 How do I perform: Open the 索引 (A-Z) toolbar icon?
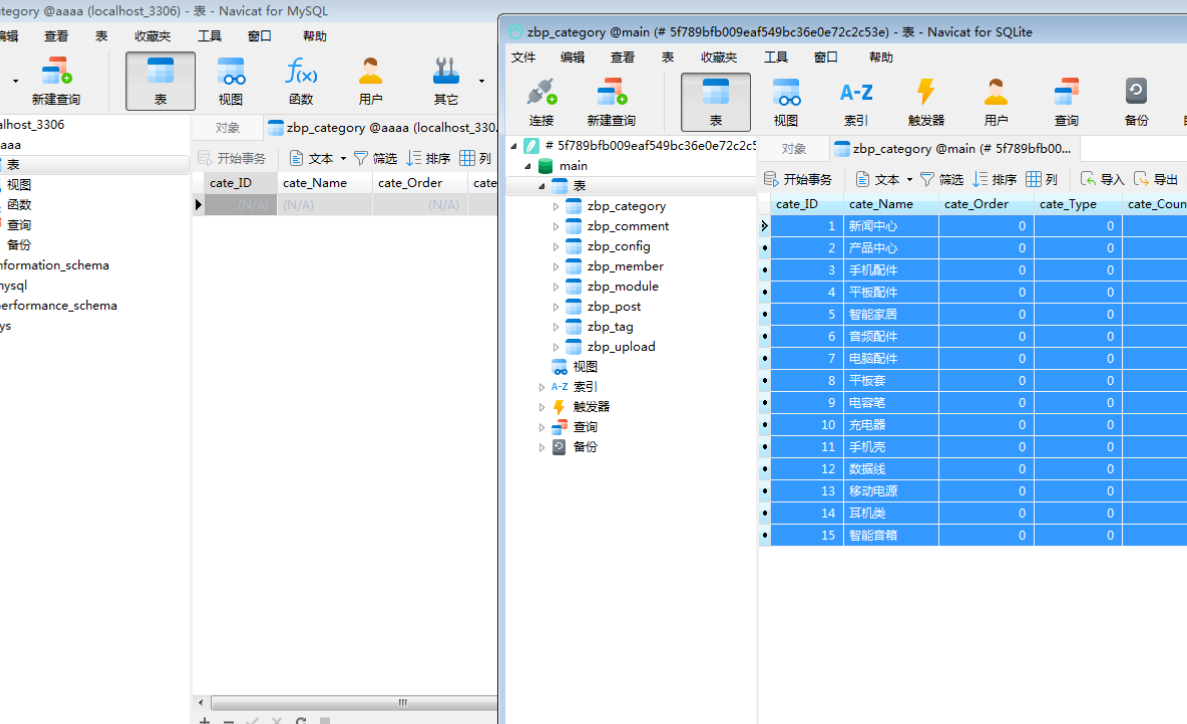coord(856,101)
